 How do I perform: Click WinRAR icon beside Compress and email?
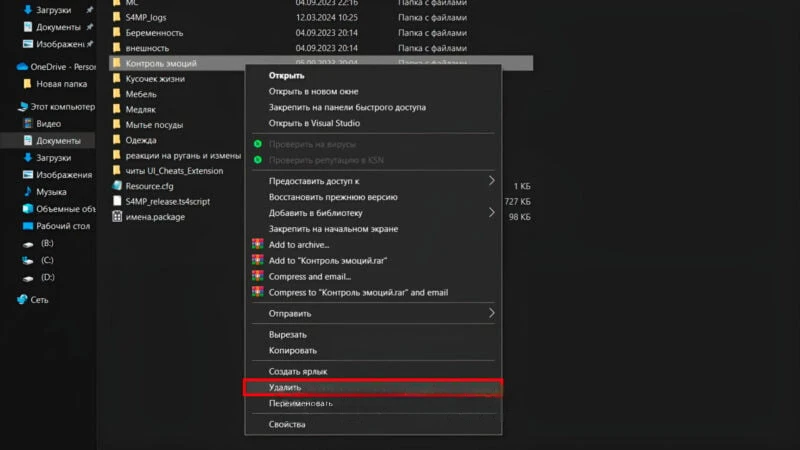point(258,276)
